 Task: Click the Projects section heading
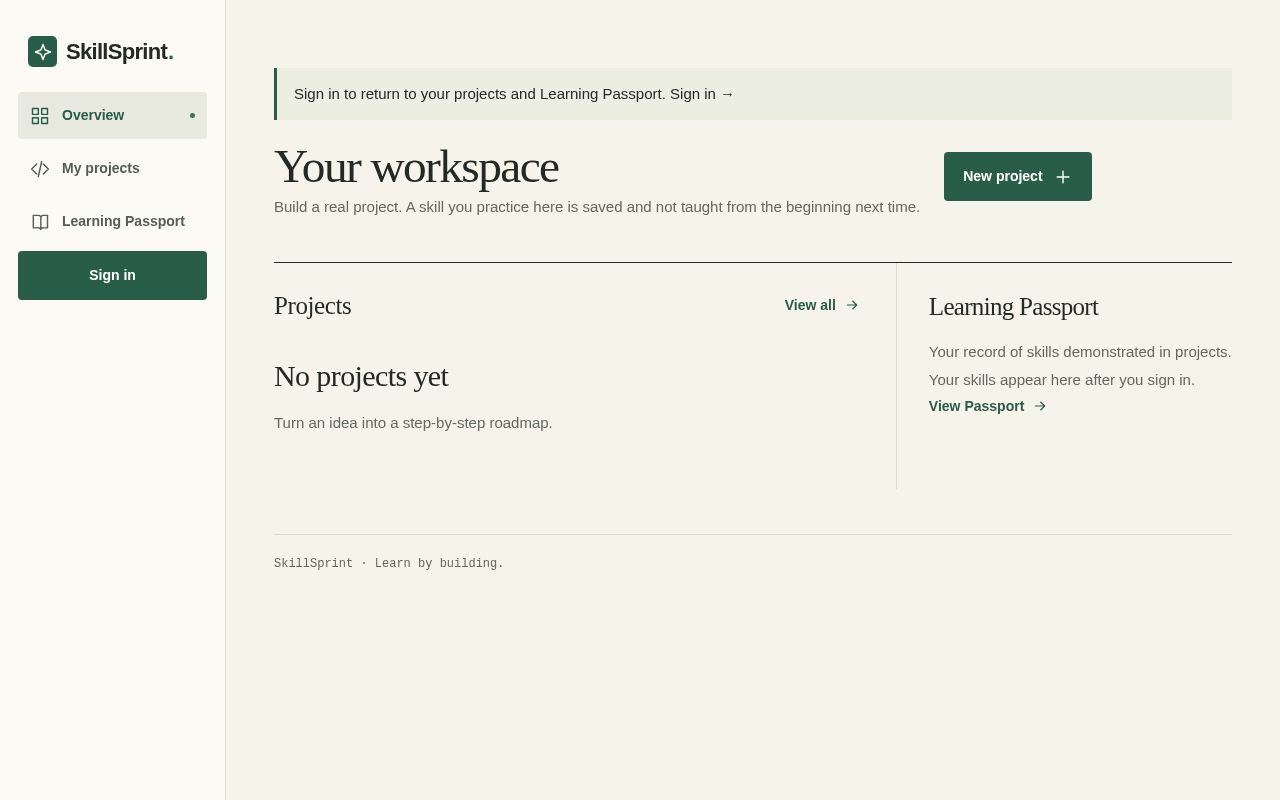click(312, 306)
